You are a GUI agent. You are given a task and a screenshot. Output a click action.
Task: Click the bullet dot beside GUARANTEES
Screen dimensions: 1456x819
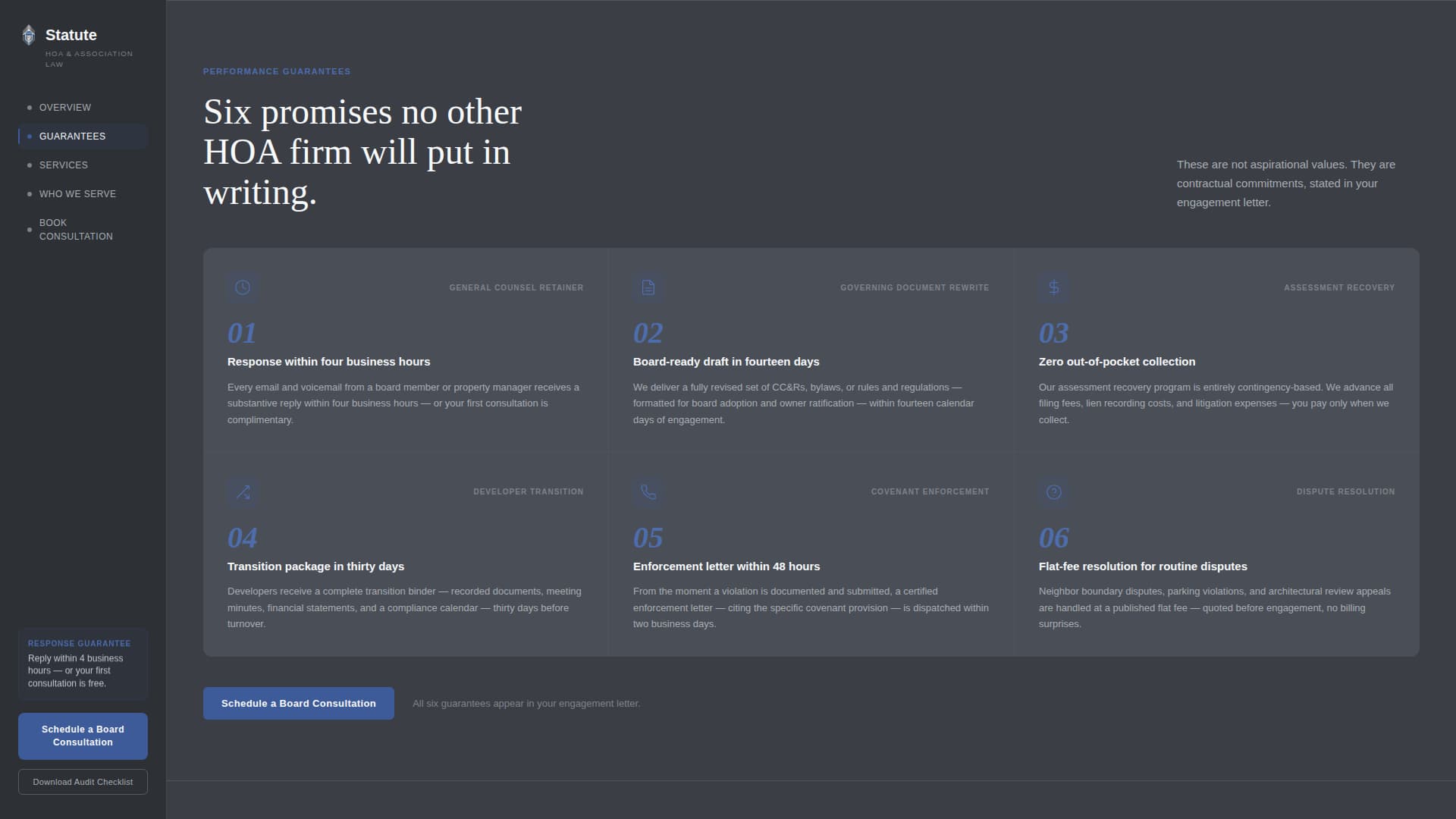30,136
